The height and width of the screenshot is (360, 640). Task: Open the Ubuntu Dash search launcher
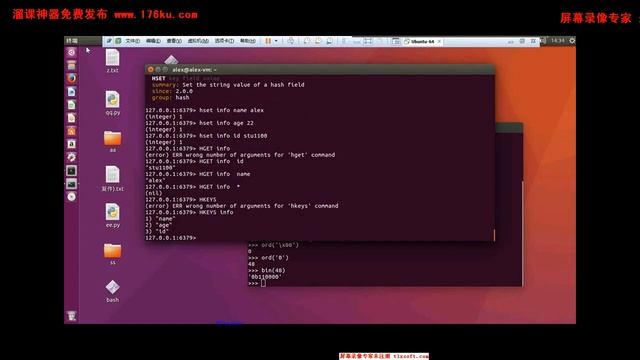[71, 52]
